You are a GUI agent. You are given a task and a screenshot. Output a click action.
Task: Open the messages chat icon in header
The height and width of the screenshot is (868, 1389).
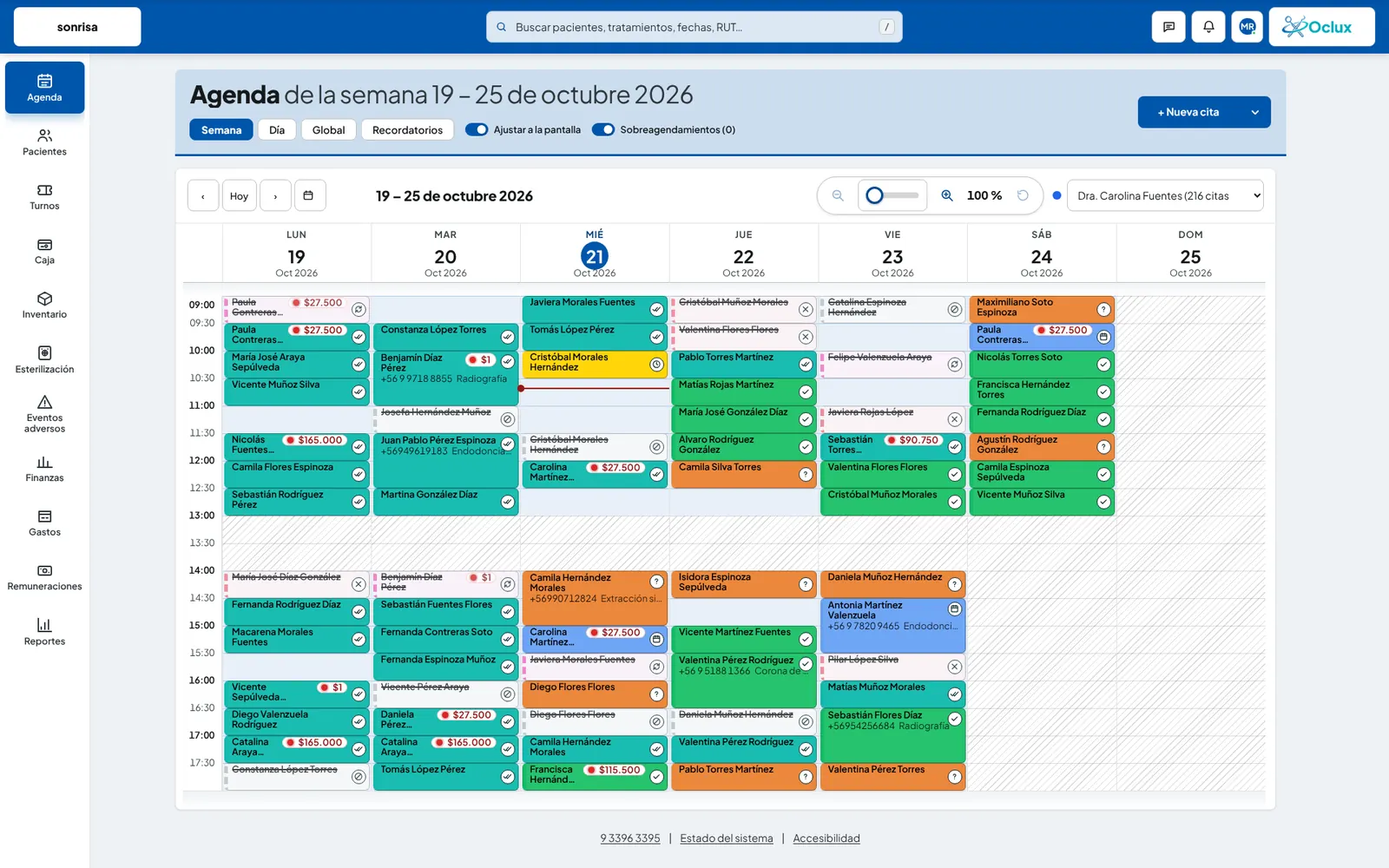pyautogui.click(x=1168, y=27)
